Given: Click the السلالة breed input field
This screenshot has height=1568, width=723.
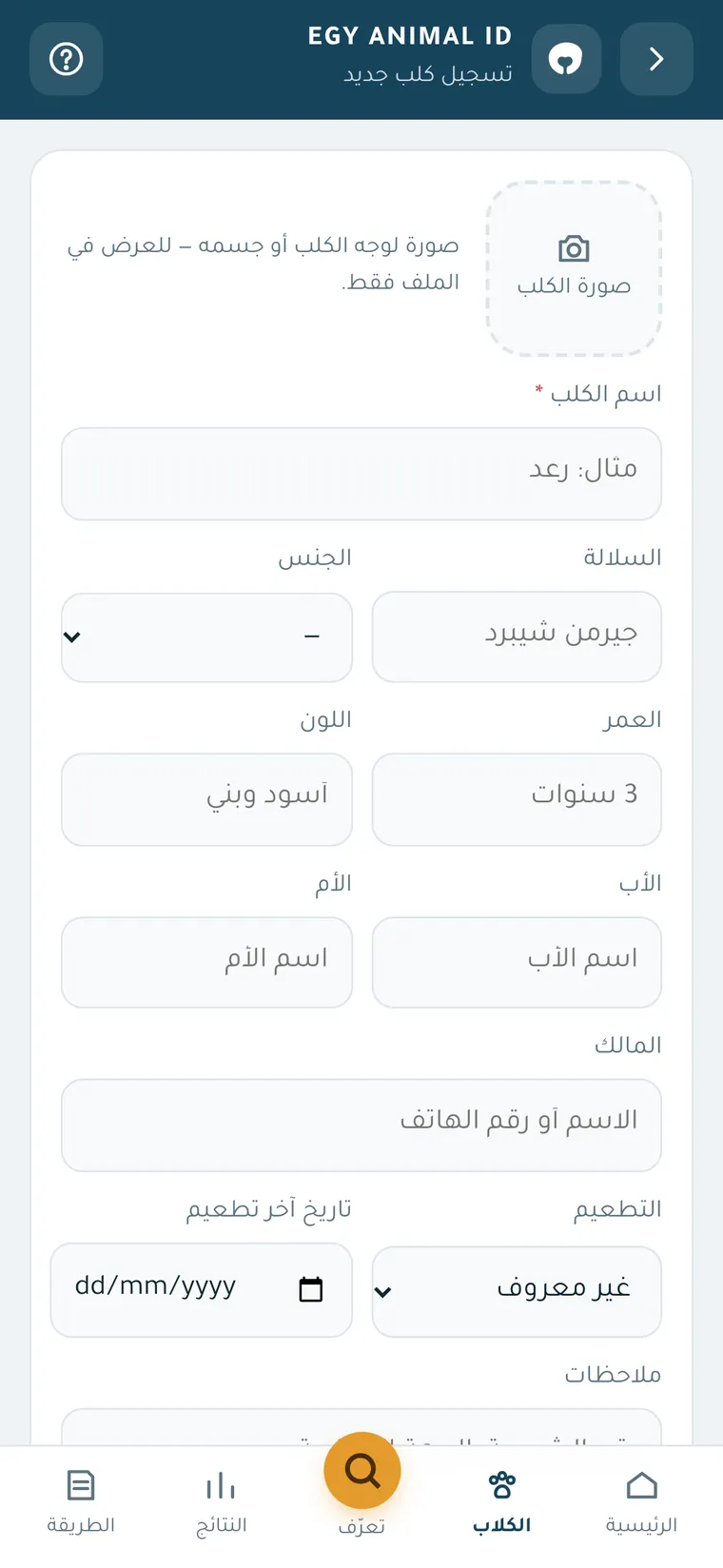Looking at the screenshot, I should [x=517, y=637].
